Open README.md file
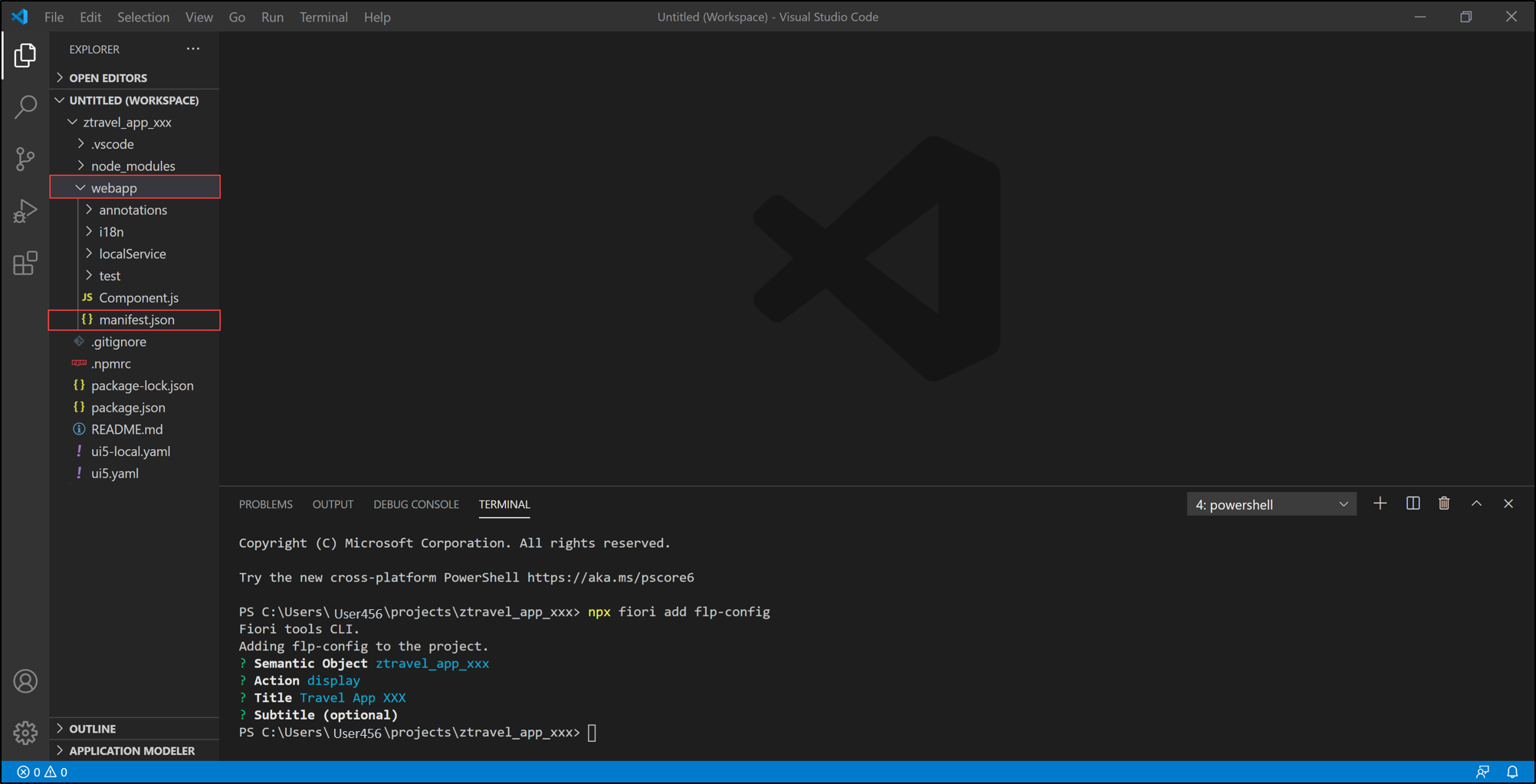The image size is (1536, 784). coord(134,429)
